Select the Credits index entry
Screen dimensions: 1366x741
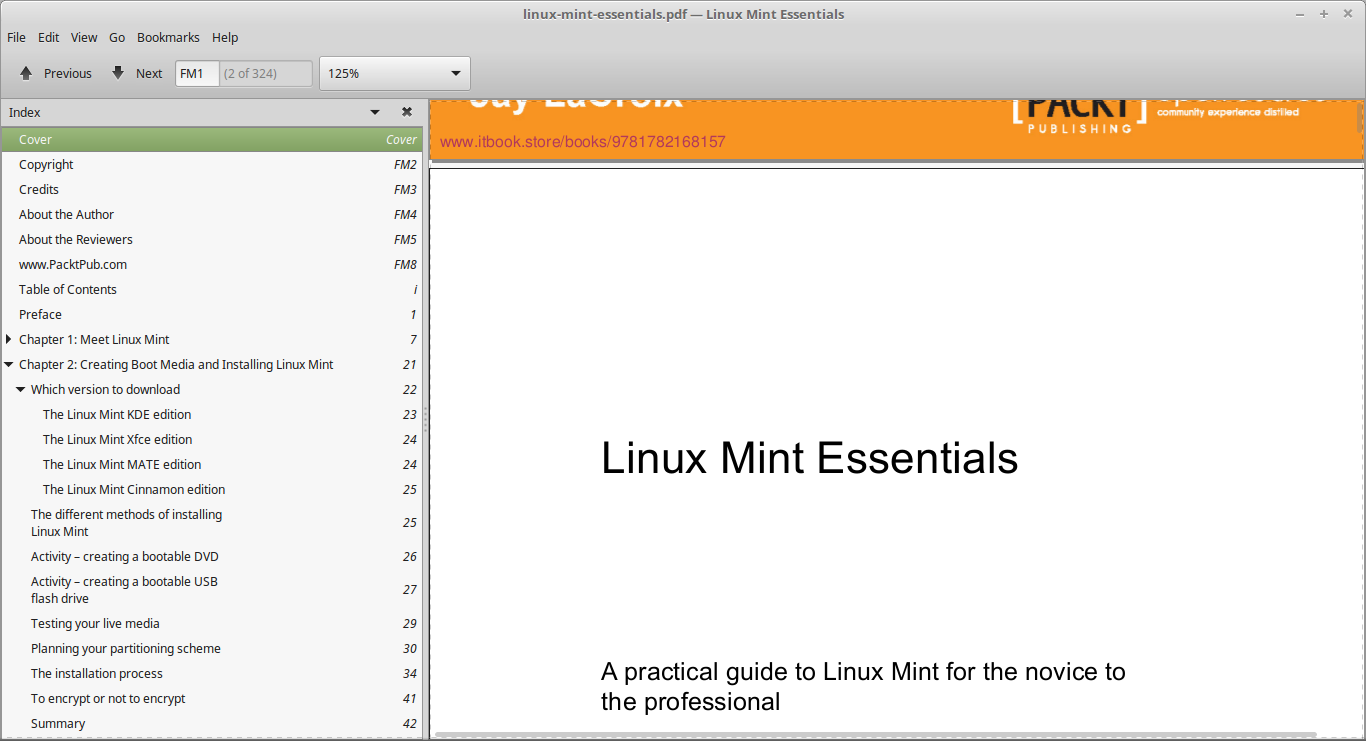point(212,189)
